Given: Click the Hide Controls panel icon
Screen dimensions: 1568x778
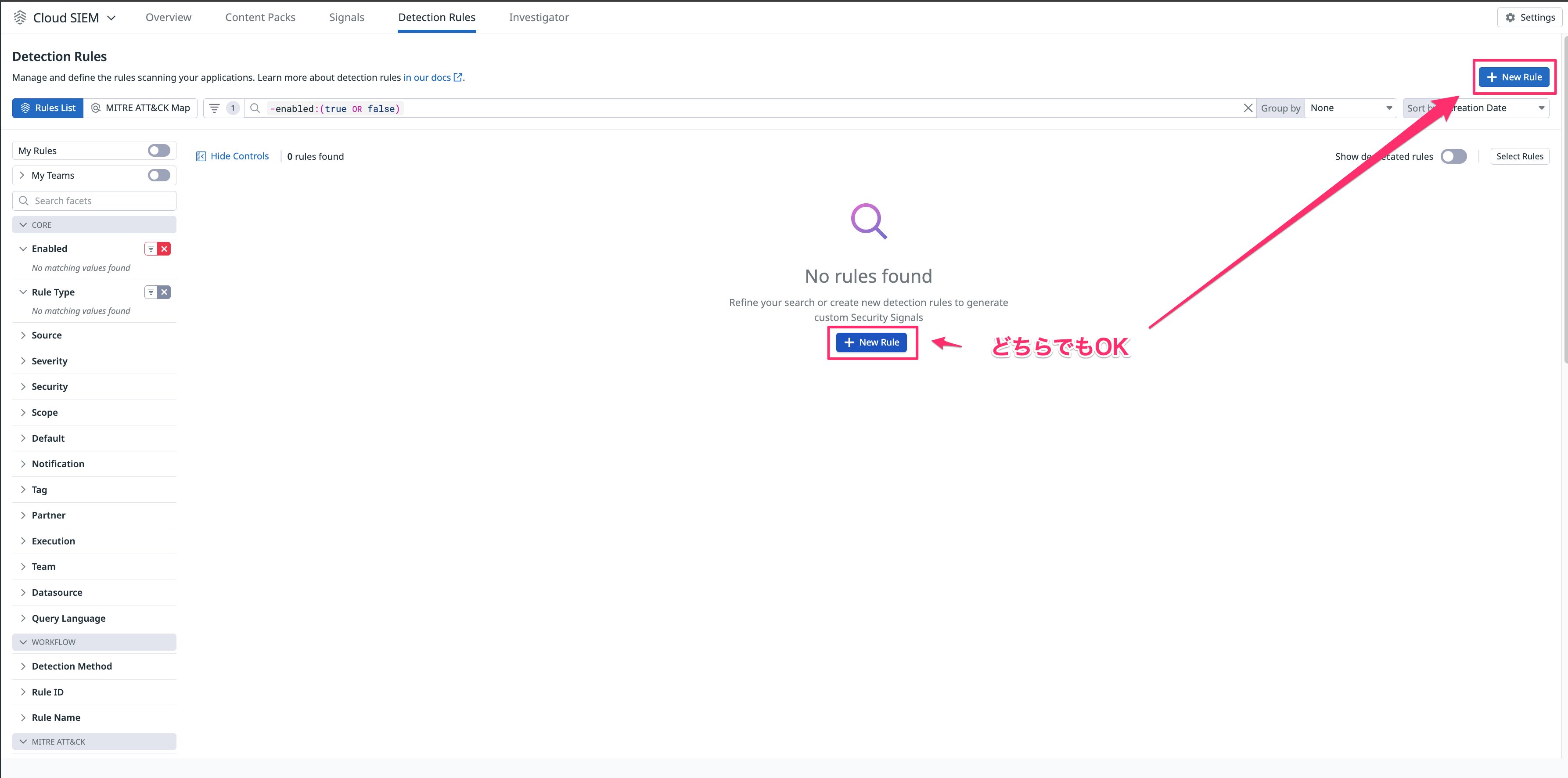Looking at the screenshot, I should (201, 156).
